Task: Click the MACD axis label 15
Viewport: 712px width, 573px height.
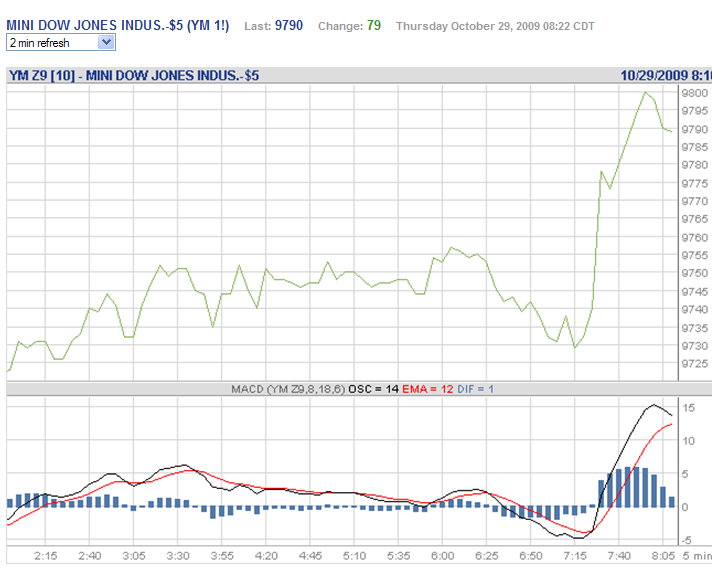Action: [688, 408]
